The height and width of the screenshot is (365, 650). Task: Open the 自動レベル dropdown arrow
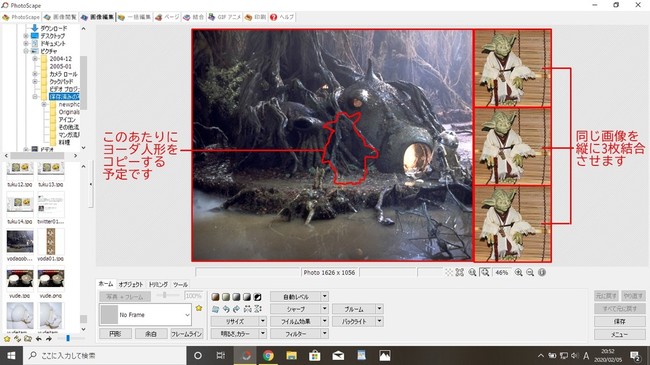pos(325,297)
